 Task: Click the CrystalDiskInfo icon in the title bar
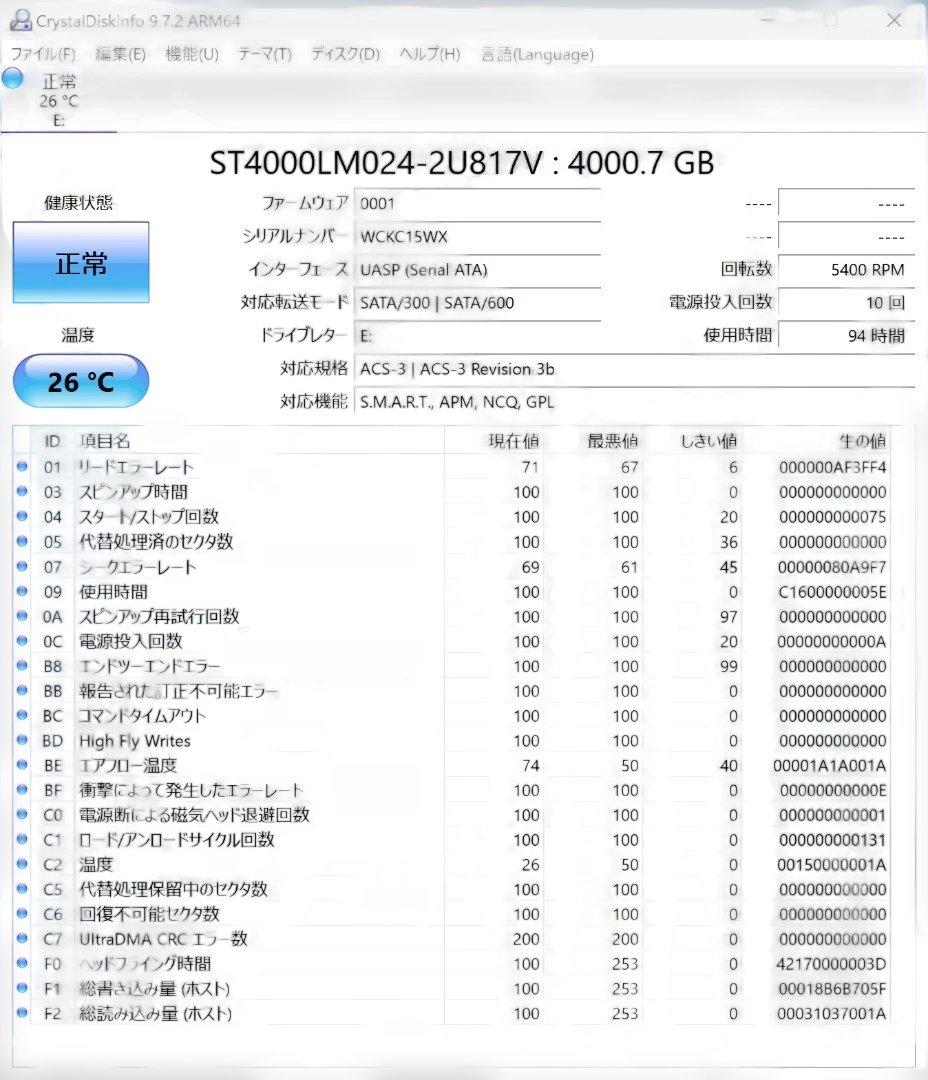[x=22, y=20]
